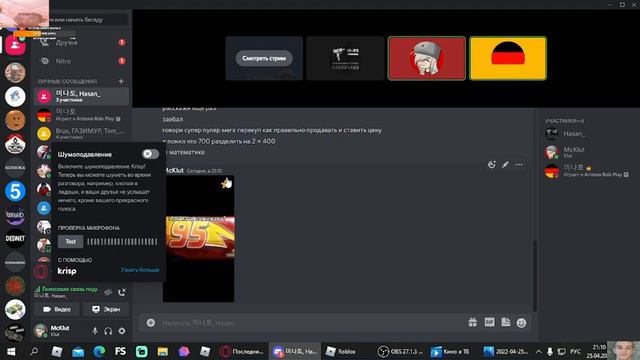The image size is (640, 360).
Task: Switch to the Кино и ТВ taskbar window
Action: click(450, 351)
